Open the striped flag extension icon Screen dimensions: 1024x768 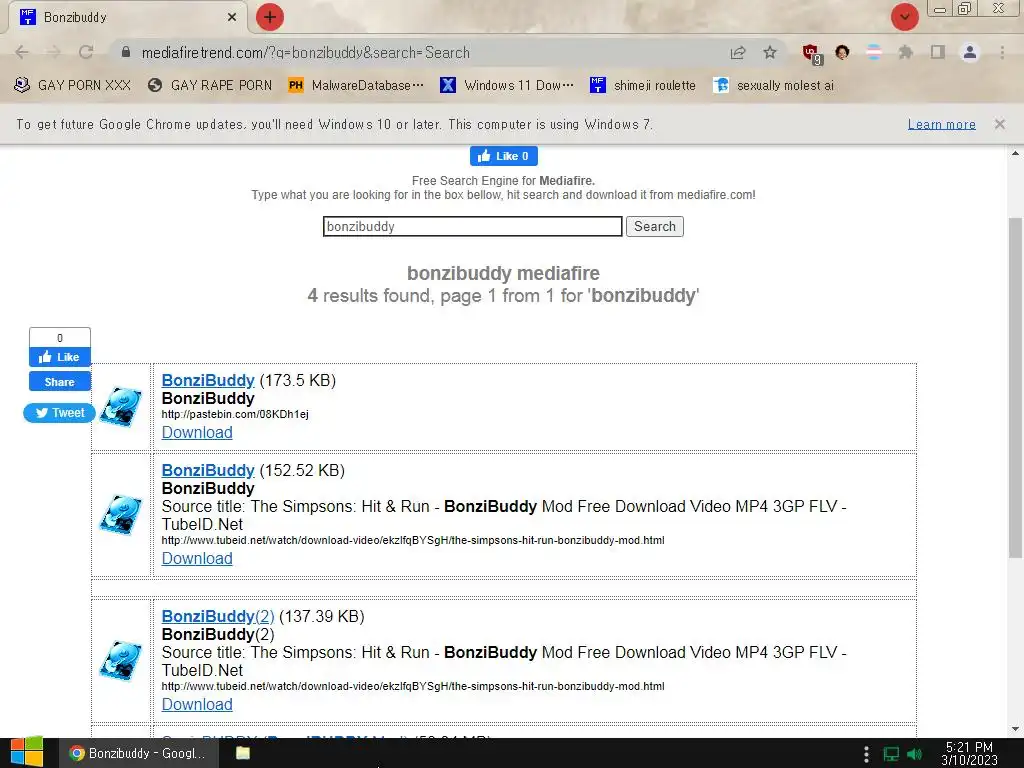tap(874, 52)
